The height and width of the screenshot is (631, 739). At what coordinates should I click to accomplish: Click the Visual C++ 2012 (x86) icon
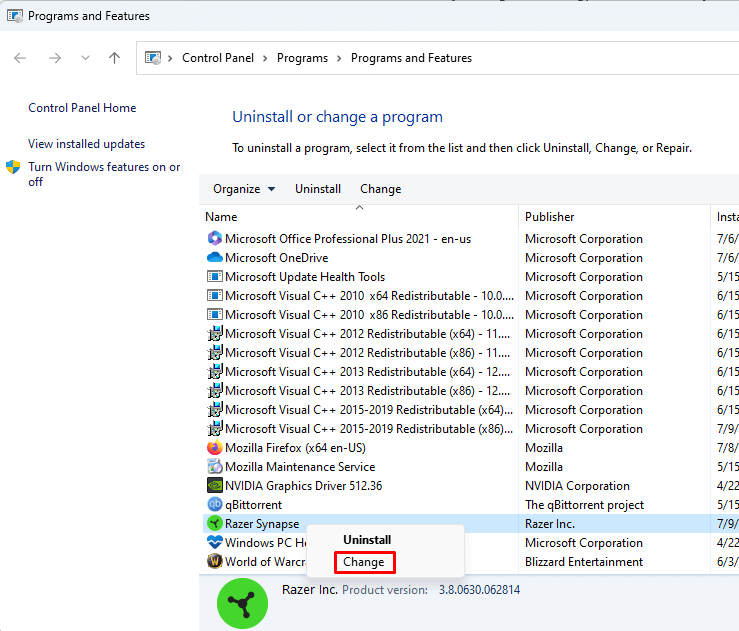pyautogui.click(x=214, y=352)
